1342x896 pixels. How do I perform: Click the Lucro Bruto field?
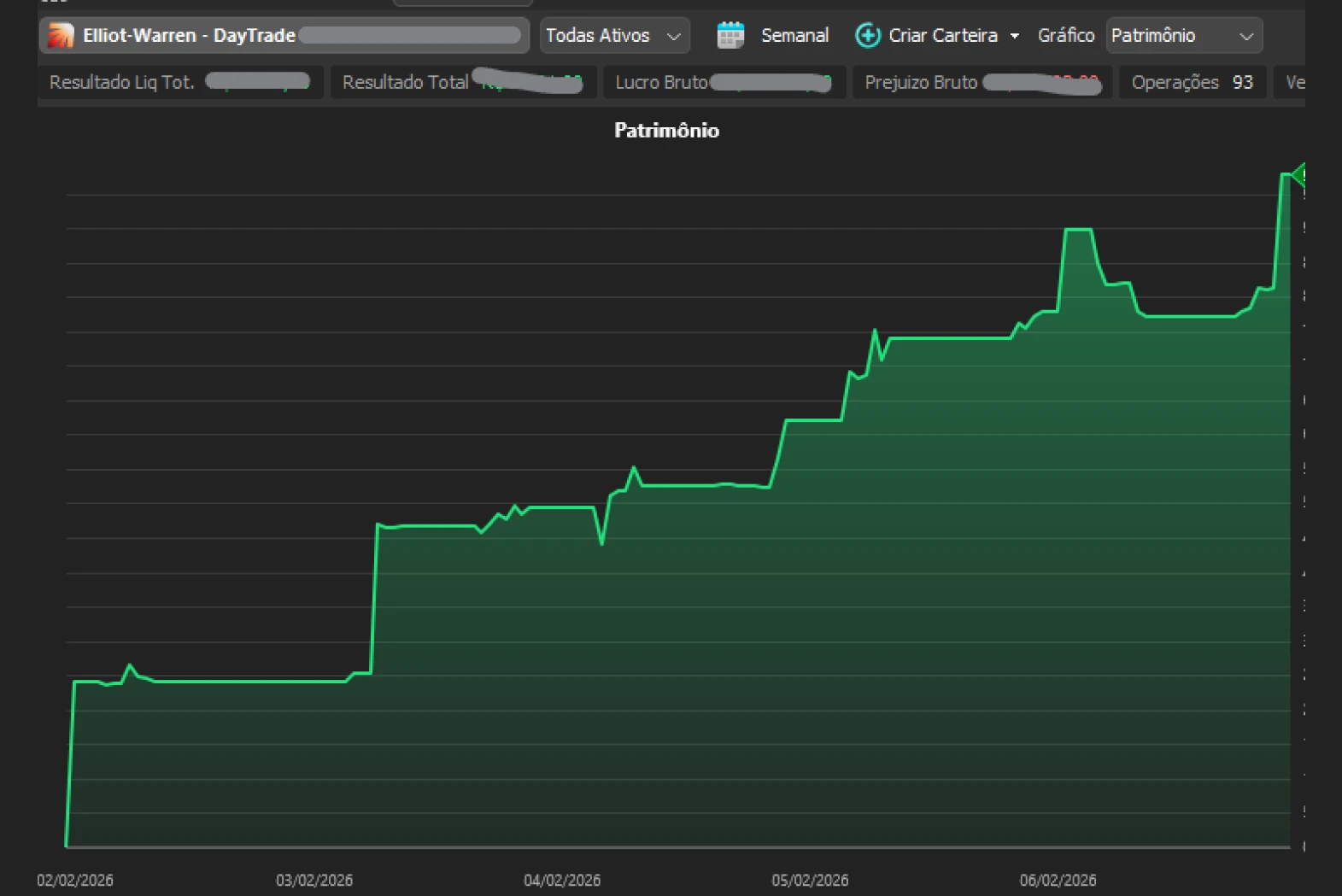[724, 83]
